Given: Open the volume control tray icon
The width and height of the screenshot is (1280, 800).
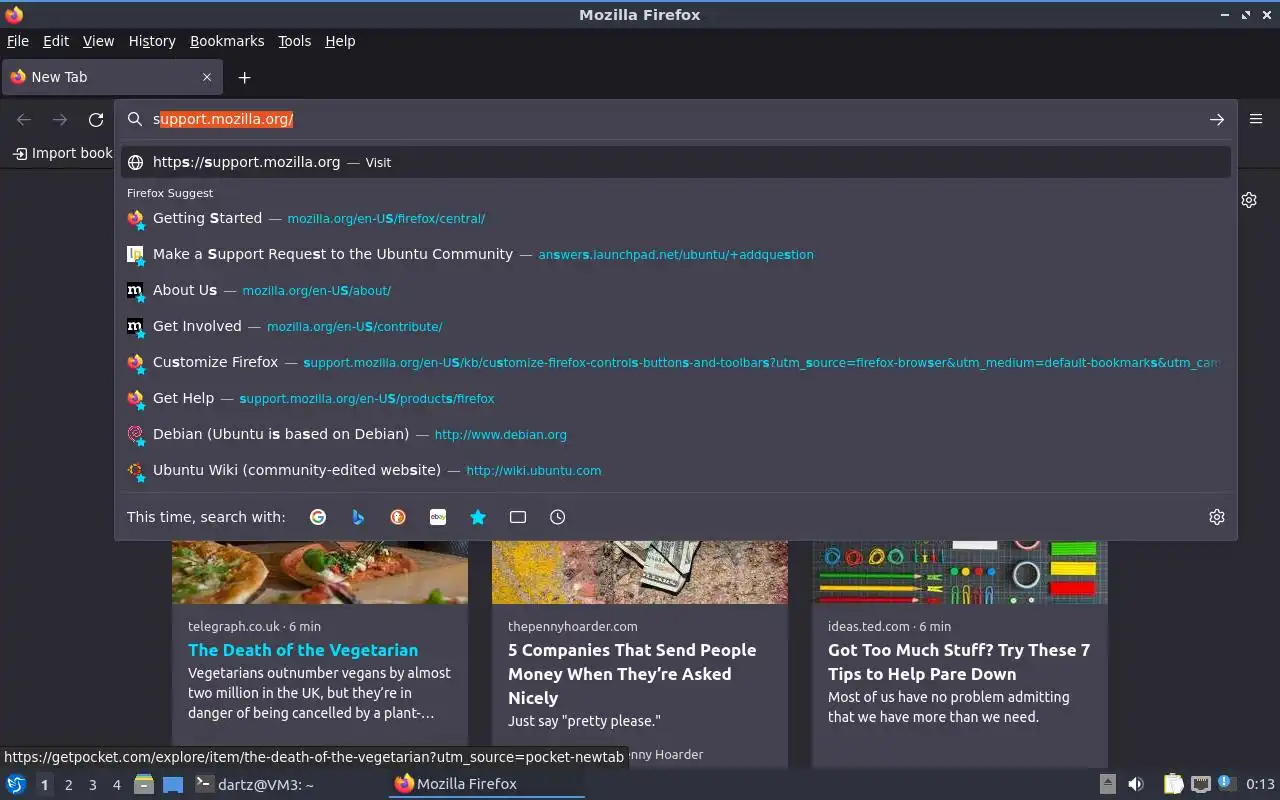Looking at the screenshot, I should coord(1136,784).
